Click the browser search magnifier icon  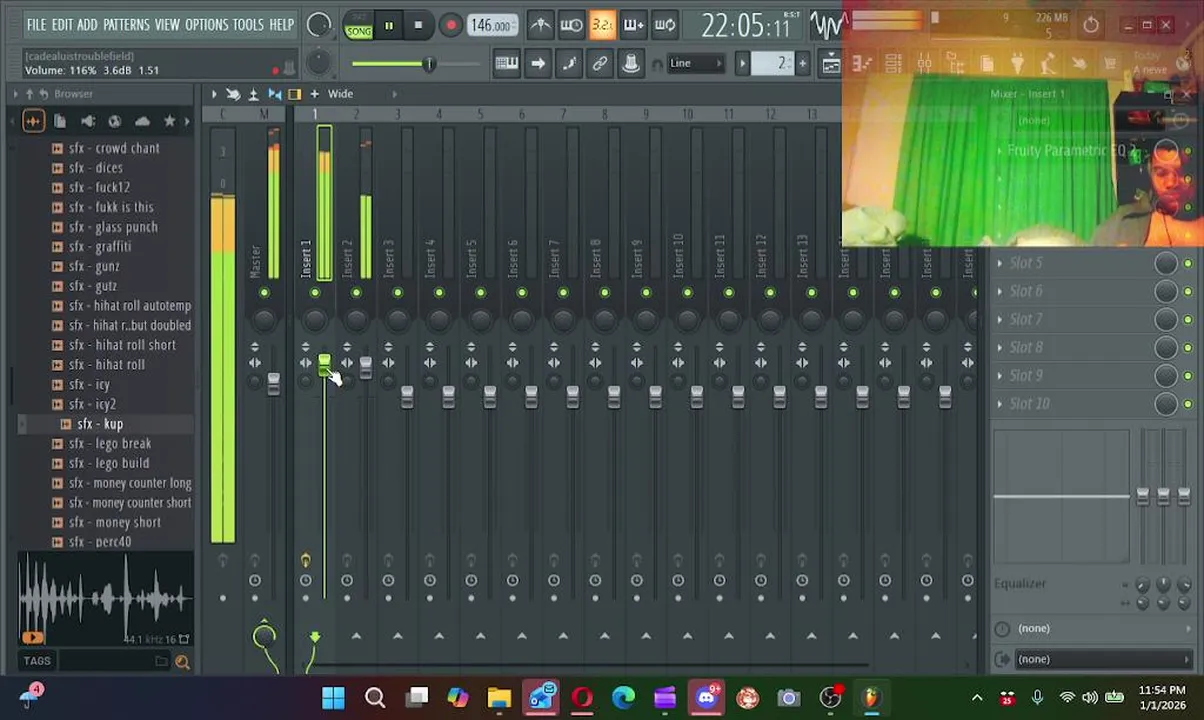point(182,661)
